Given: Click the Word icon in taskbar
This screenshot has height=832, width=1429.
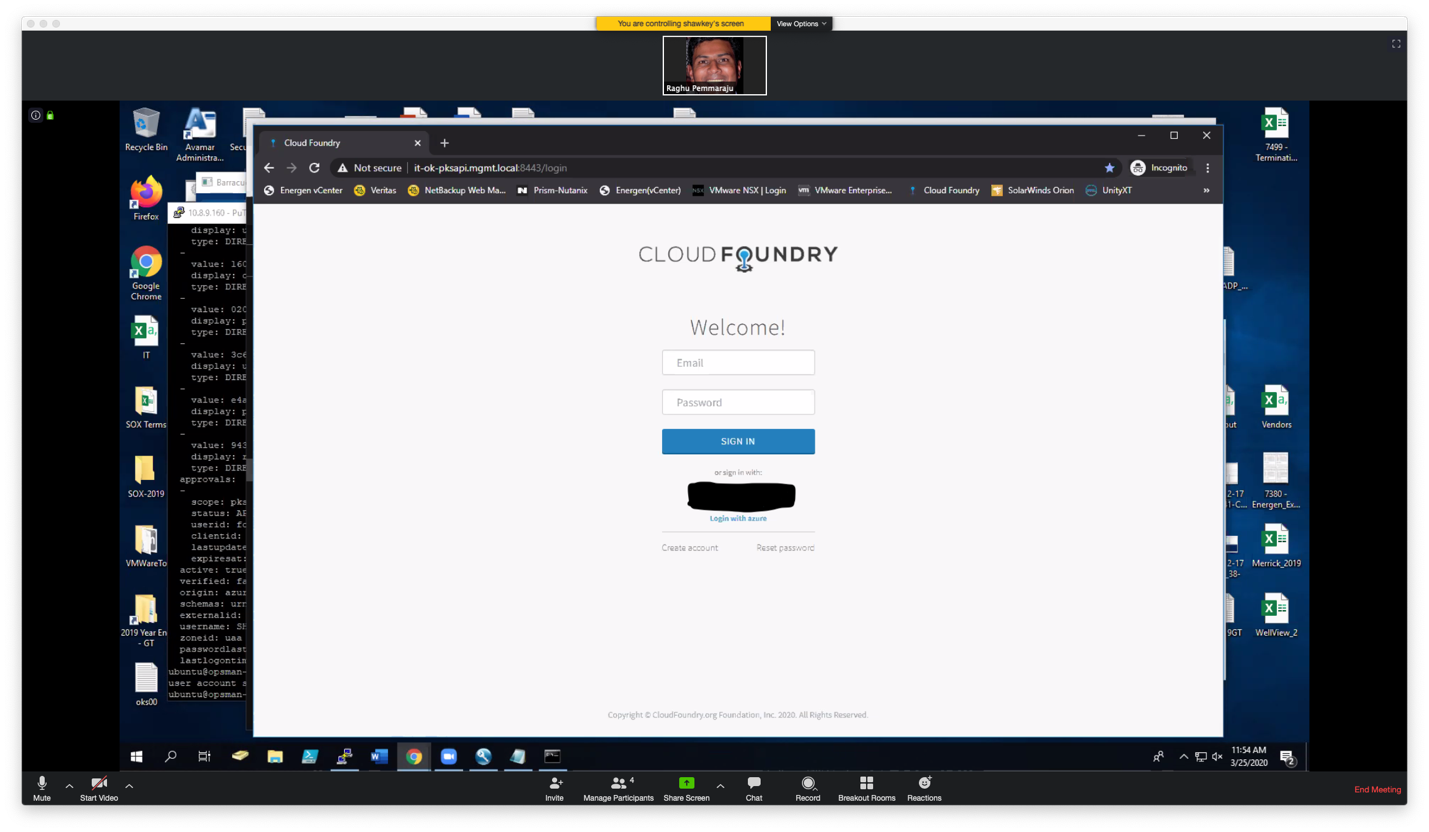Looking at the screenshot, I should point(379,757).
